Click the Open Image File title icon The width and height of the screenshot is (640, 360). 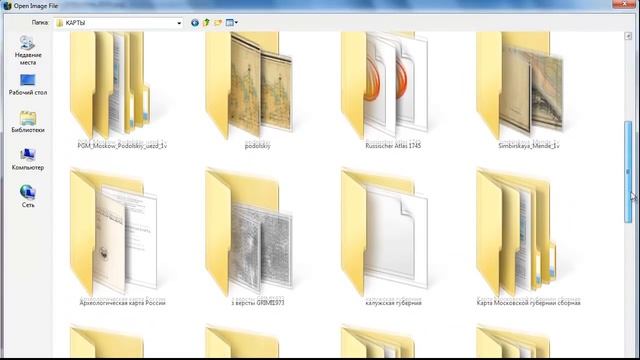(7, 6)
